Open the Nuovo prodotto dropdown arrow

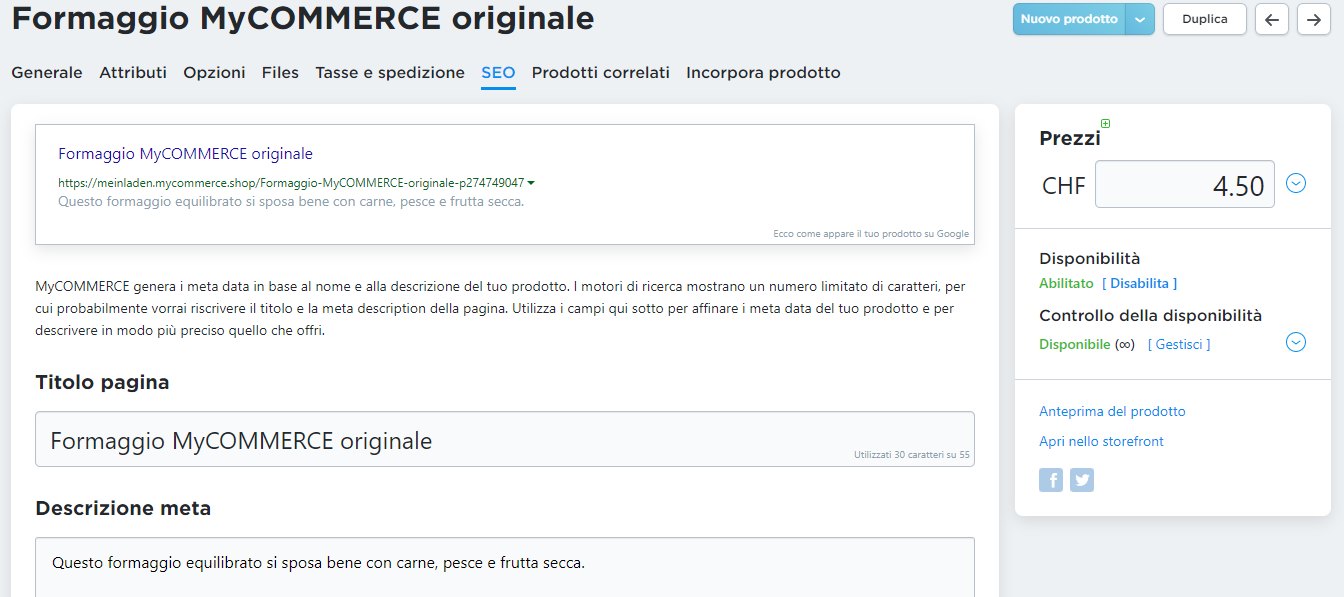(1140, 19)
